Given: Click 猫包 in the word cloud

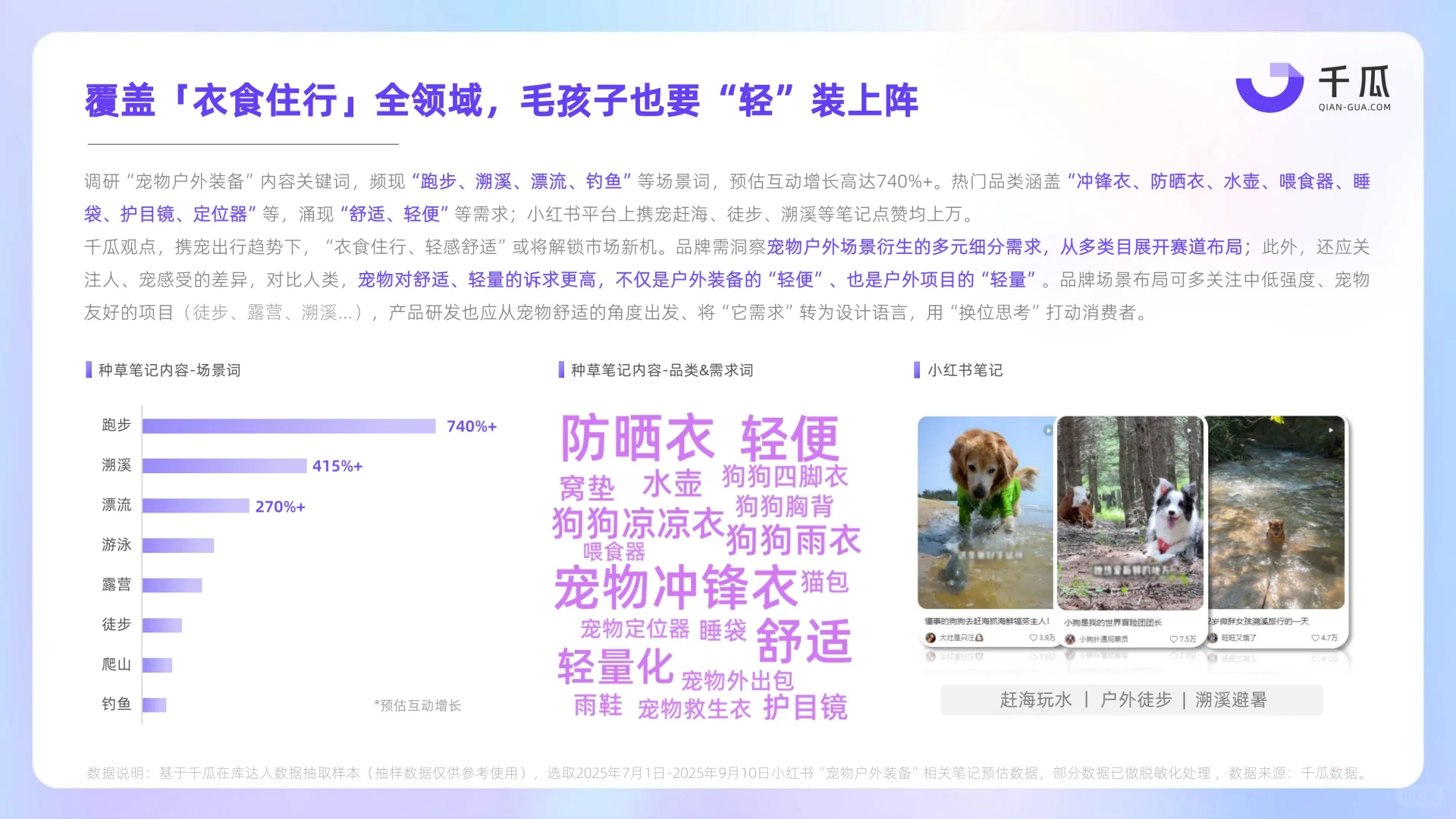Looking at the screenshot, I should coord(825,582).
